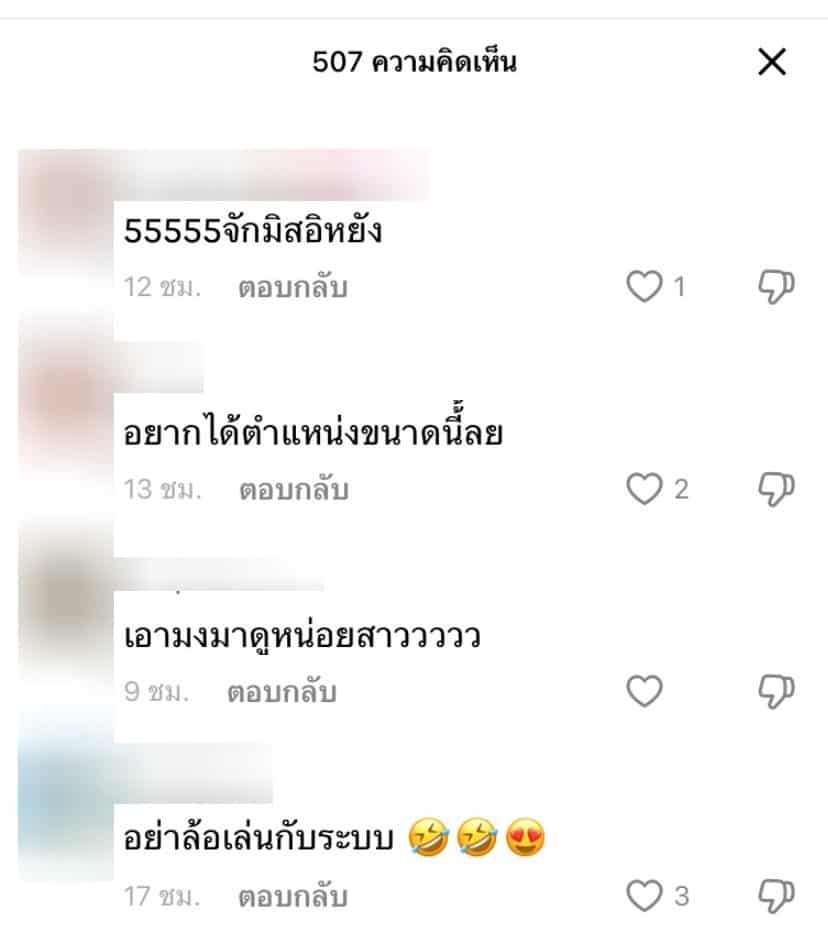Dislike the comment 'เอามงมาดูหน่อยสาววววว'
828x936 pixels.
[x=776, y=691]
